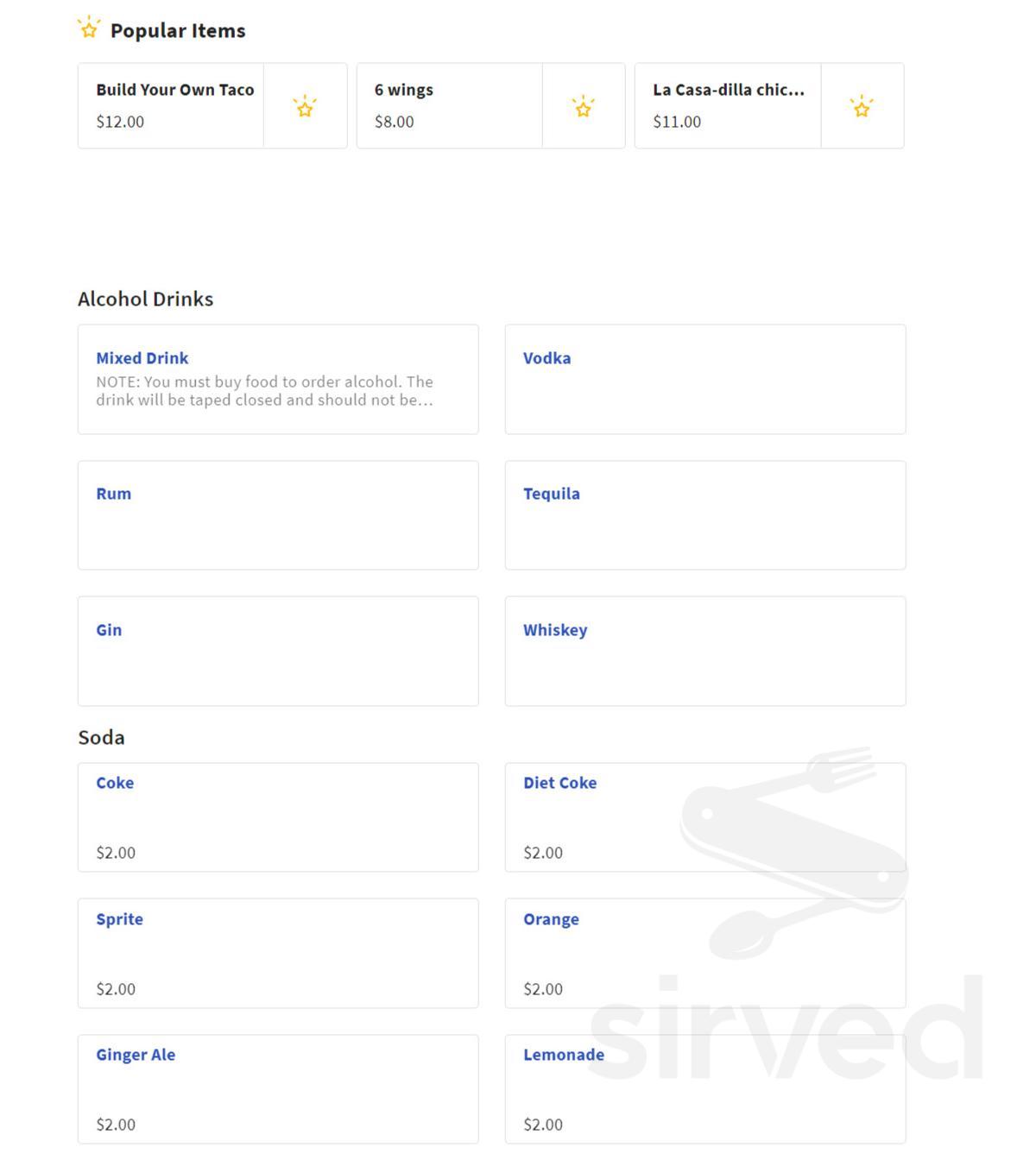The height and width of the screenshot is (1160, 1036).
Task: Open the Tequila item
Action: point(551,494)
